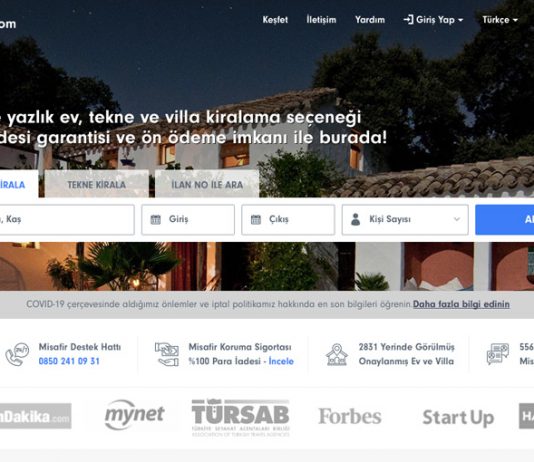Viewport: 534px width, 462px height.
Task: Open the Türkçe language dropdown
Action: [x=500, y=20]
